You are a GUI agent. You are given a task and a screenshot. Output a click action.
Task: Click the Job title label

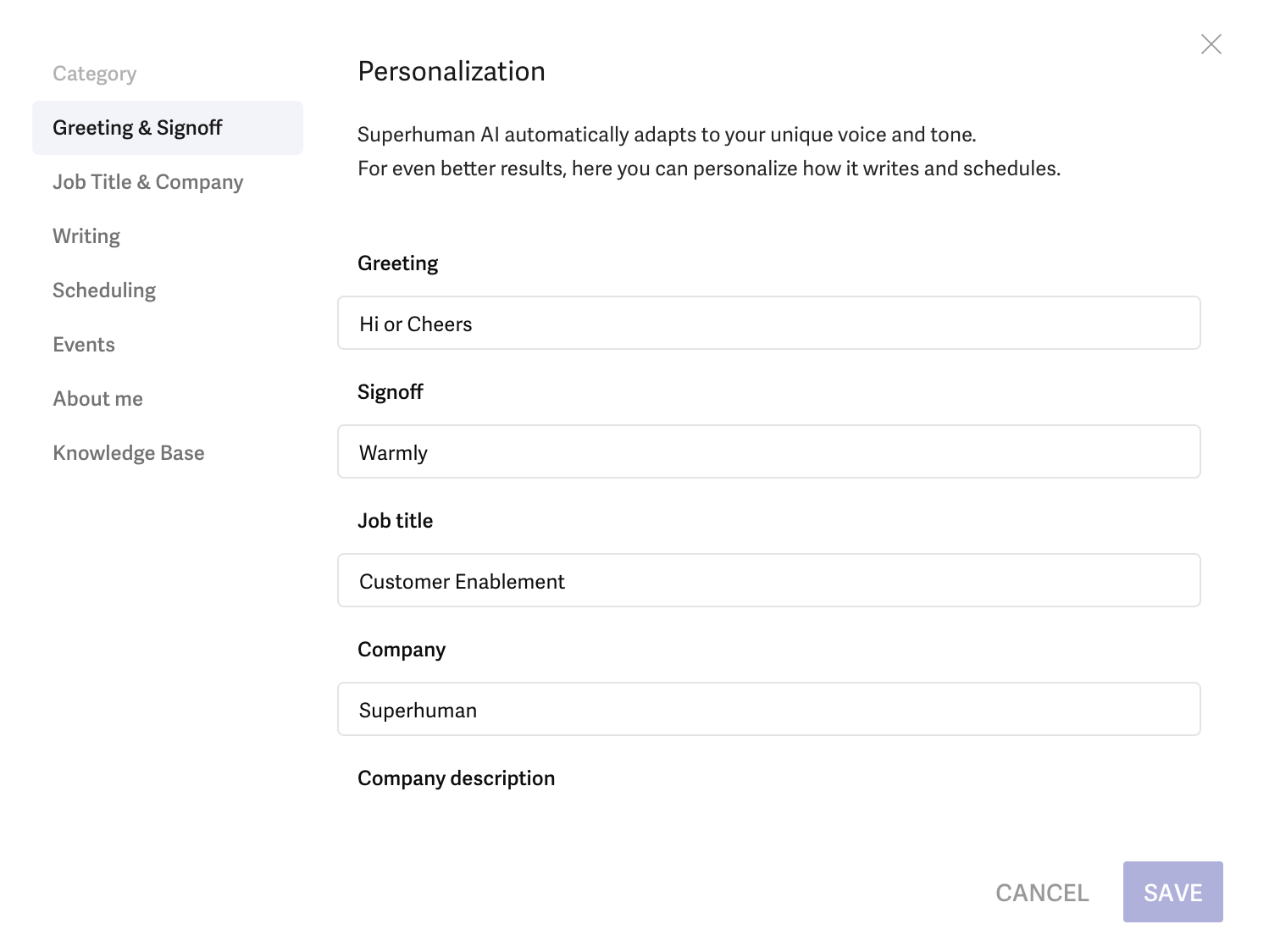point(396,521)
